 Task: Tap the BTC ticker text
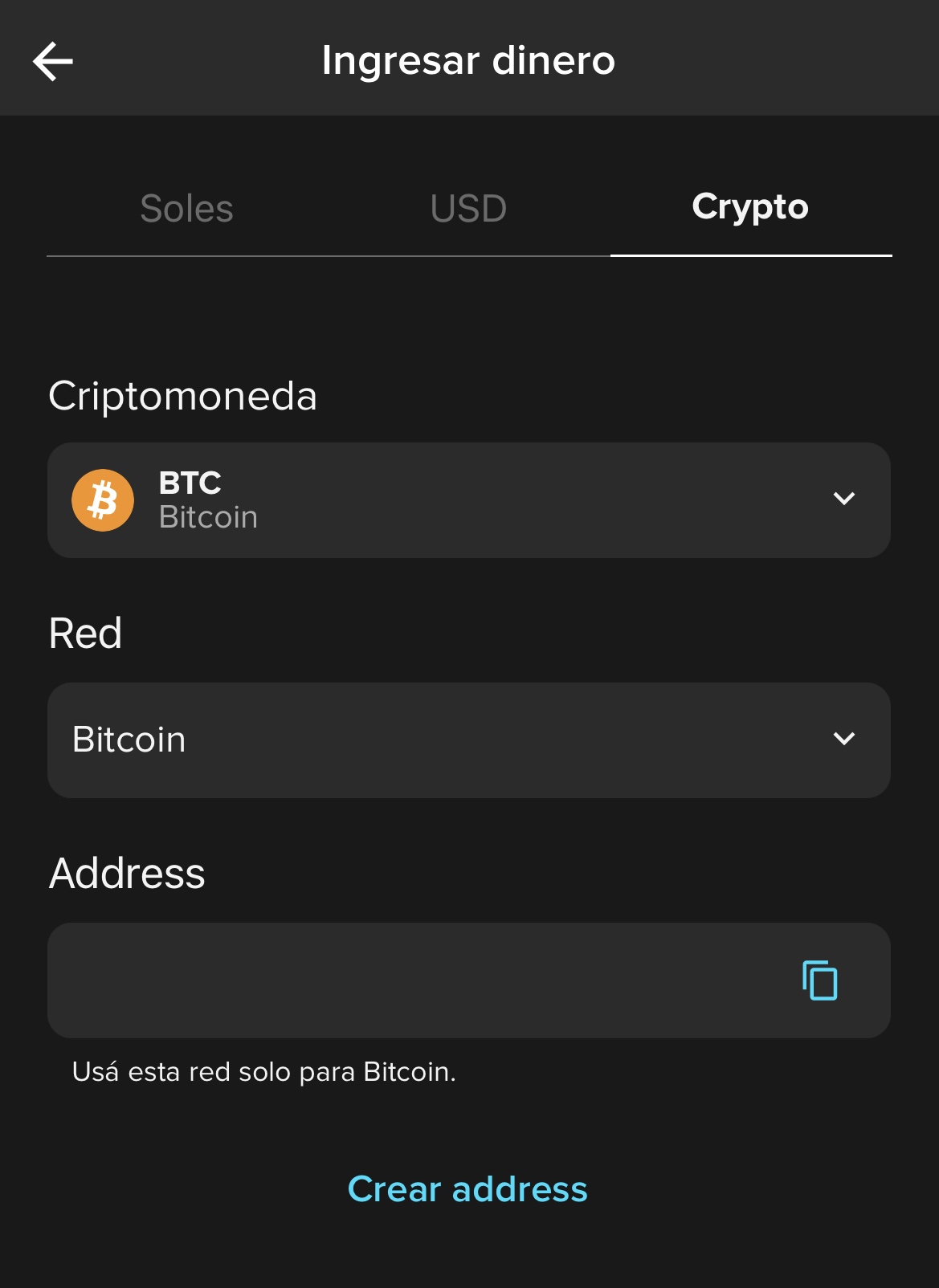tap(190, 483)
